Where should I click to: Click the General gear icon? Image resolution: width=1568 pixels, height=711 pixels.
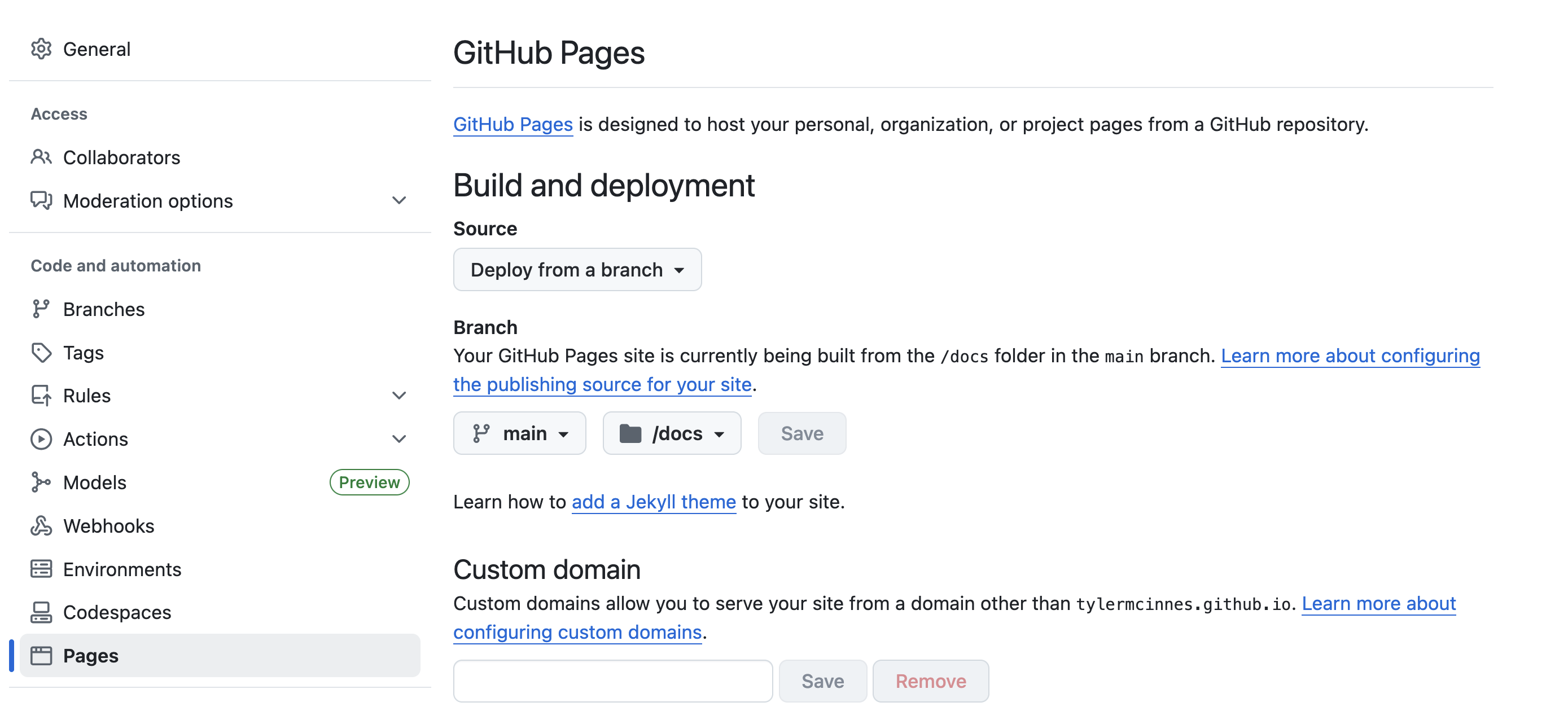pos(41,49)
